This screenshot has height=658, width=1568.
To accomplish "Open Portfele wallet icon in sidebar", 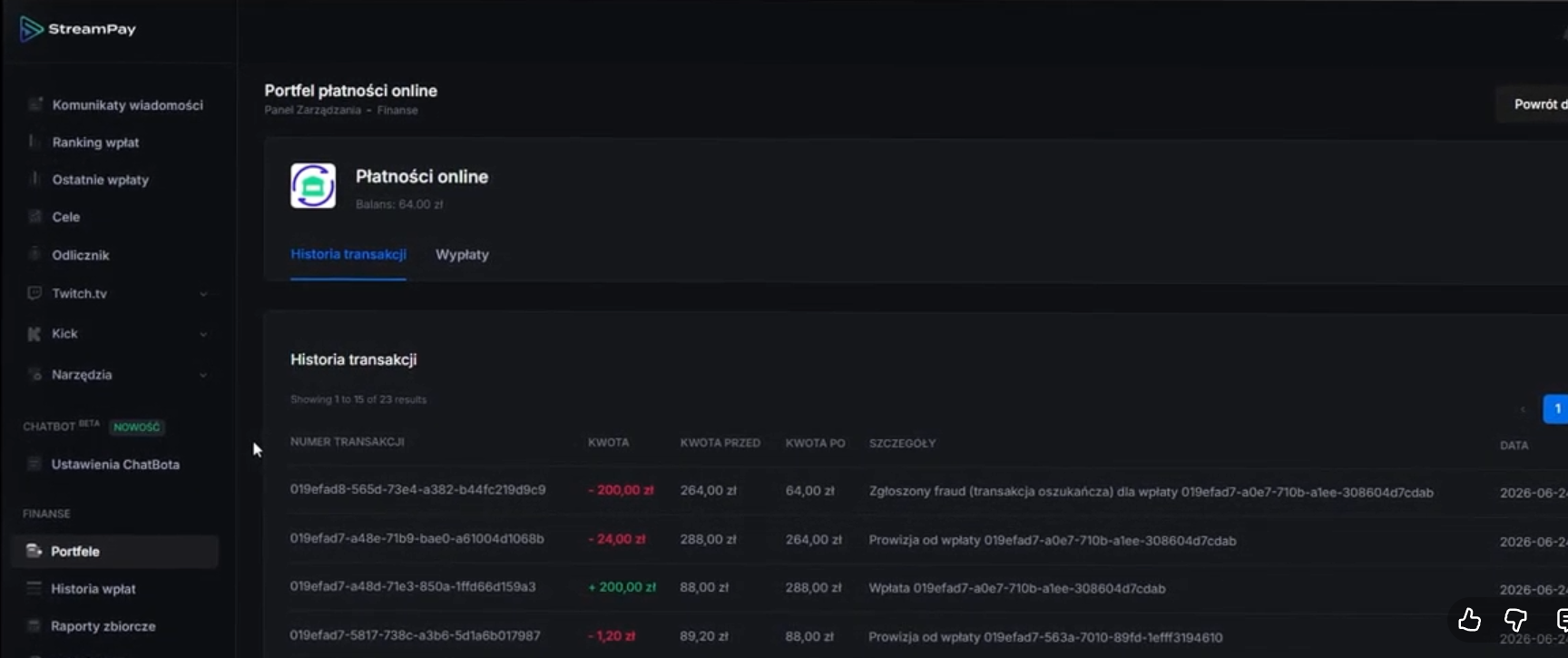I will 34,551.
